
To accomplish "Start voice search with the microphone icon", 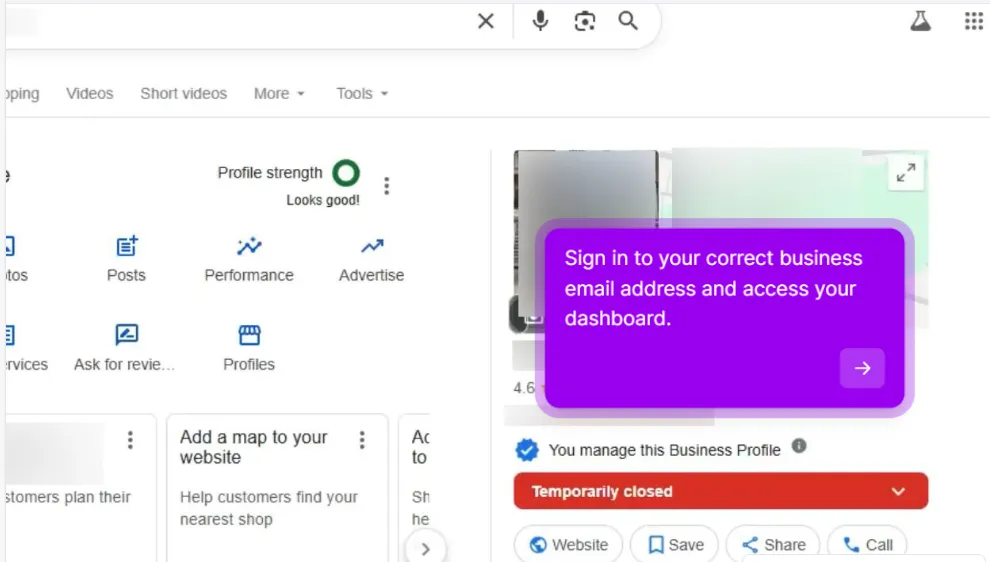I will click(x=540, y=21).
